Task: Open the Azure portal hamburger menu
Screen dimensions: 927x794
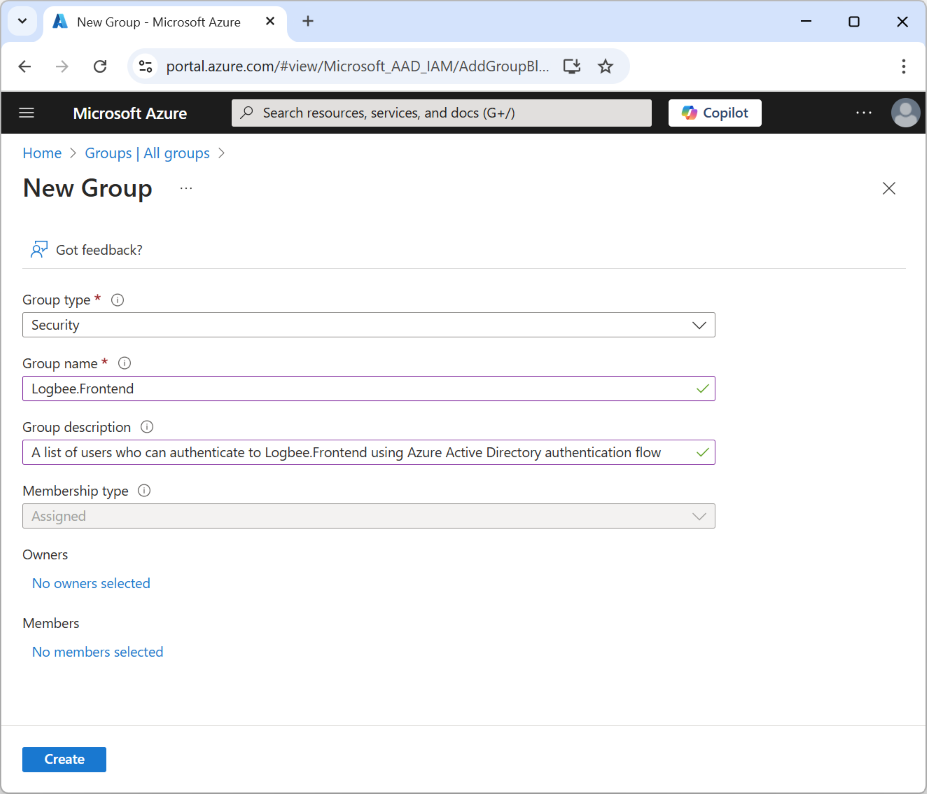Action: click(27, 113)
